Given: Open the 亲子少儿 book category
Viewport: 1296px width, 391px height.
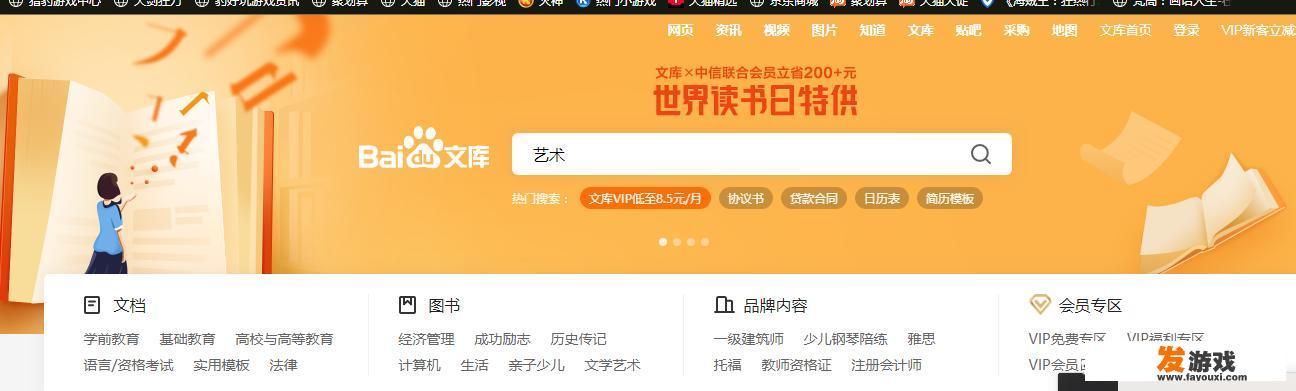Looking at the screenshot, I should 536,365.
